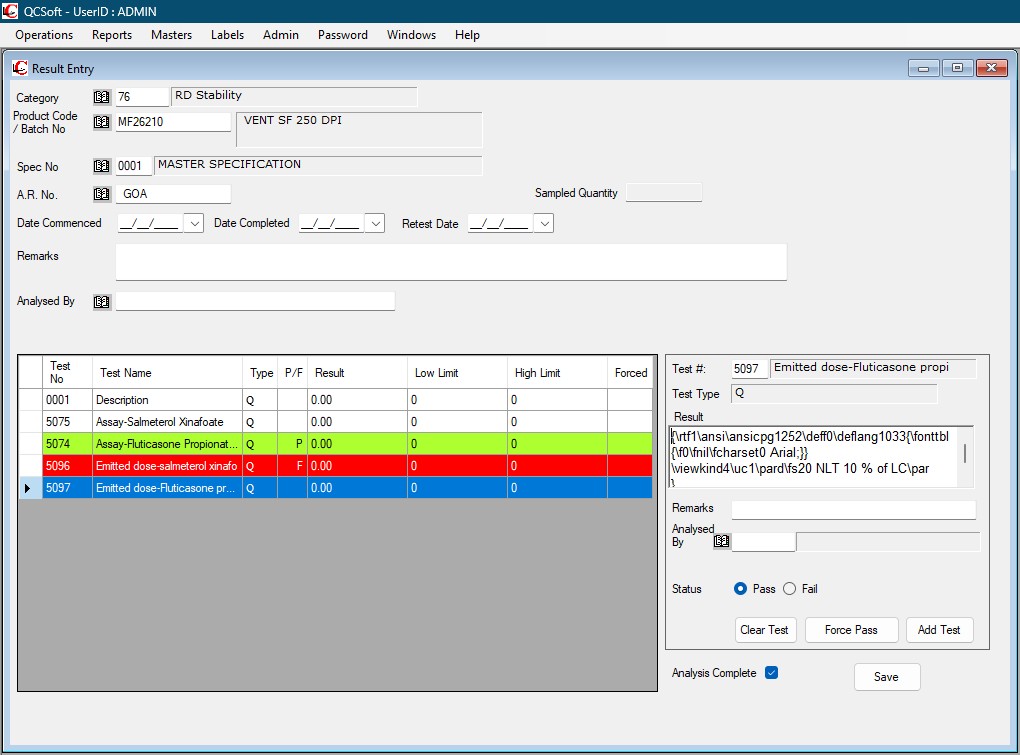
Task: Click QCSoft logo icon in title bar
Action: pyautogui.click(x=11, y=11)
